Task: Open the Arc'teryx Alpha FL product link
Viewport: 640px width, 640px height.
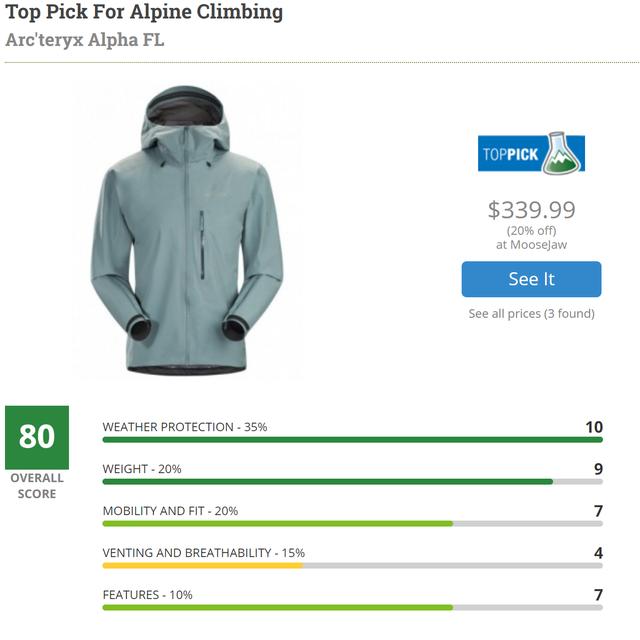Action: point(85,41)
